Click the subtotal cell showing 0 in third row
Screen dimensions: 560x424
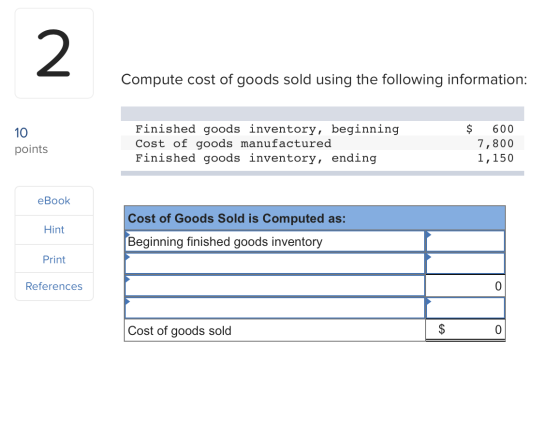(465, 286)
